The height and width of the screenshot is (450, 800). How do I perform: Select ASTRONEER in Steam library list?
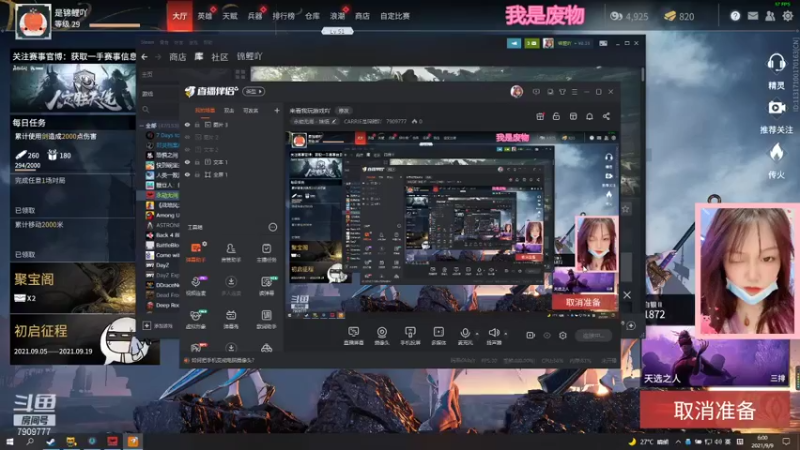click(163, 225)
